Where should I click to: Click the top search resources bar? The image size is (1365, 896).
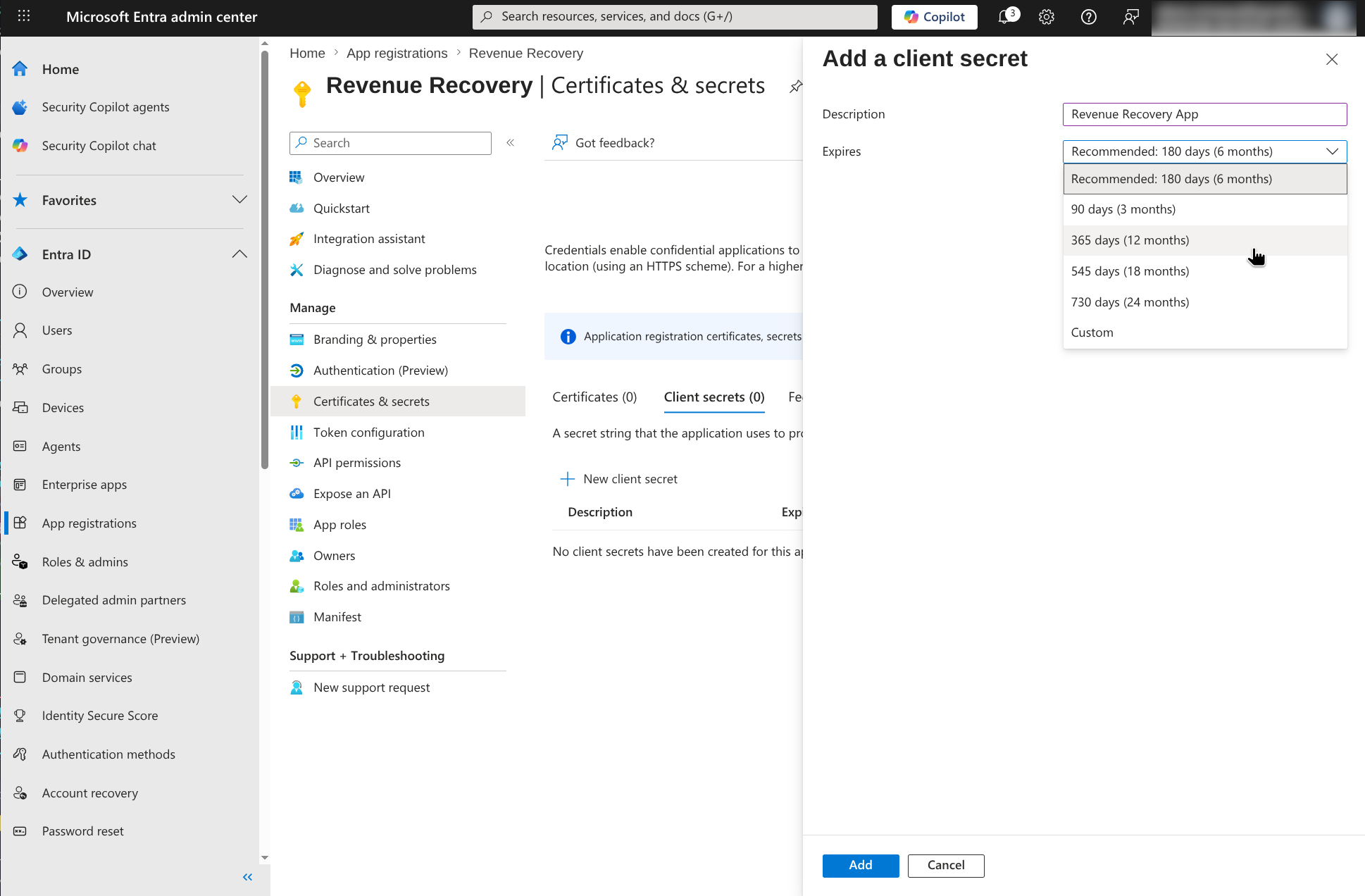675,17
